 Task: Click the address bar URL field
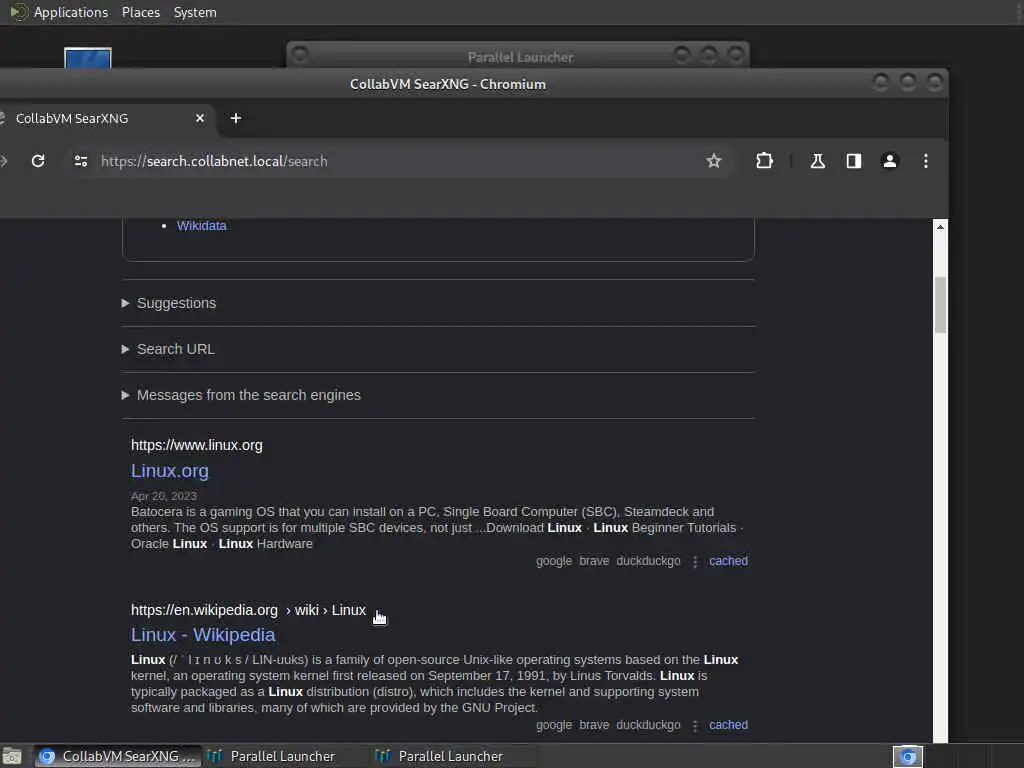coord(398,161)
